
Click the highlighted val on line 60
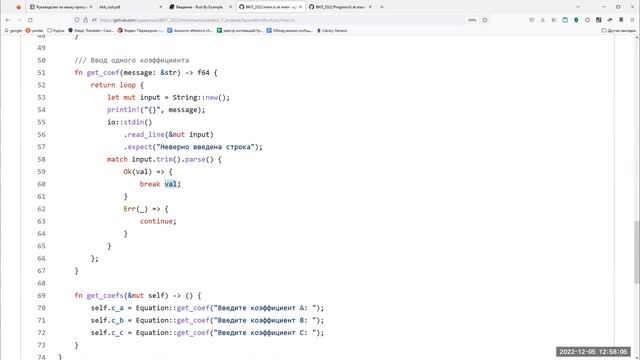tap(171, 184)
